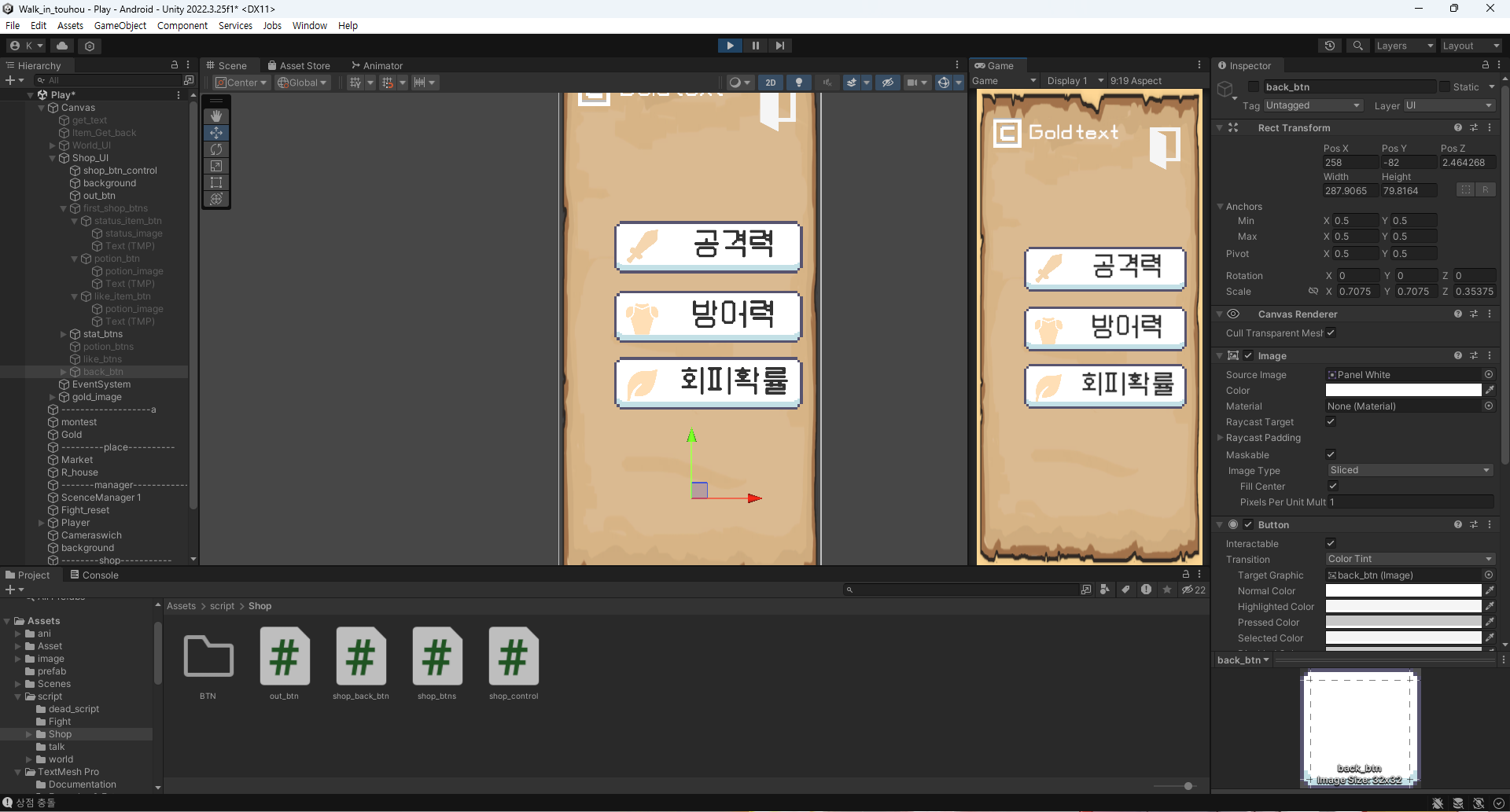Switch to the Console tab

click(94, 575)
